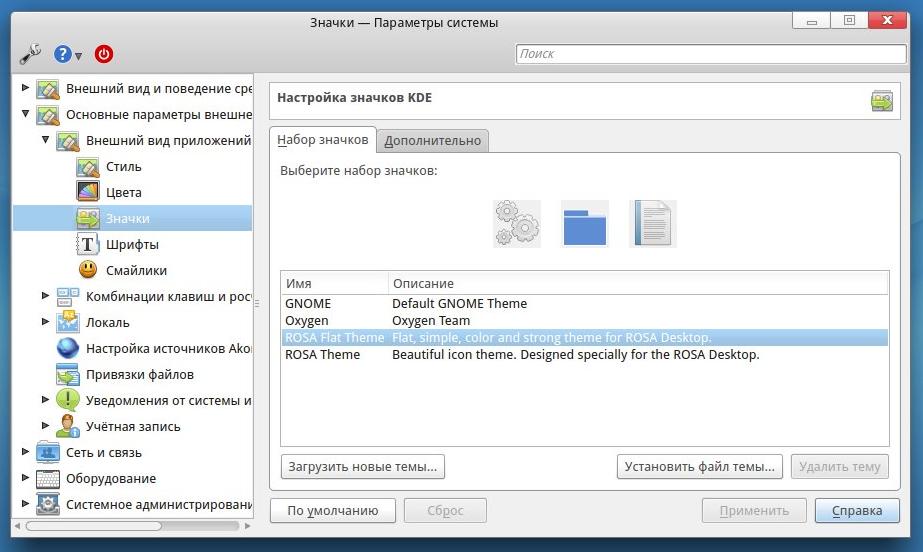The image size is (923, 552).
Task: Select the Цвета tree item label
Action: [124, 192]
